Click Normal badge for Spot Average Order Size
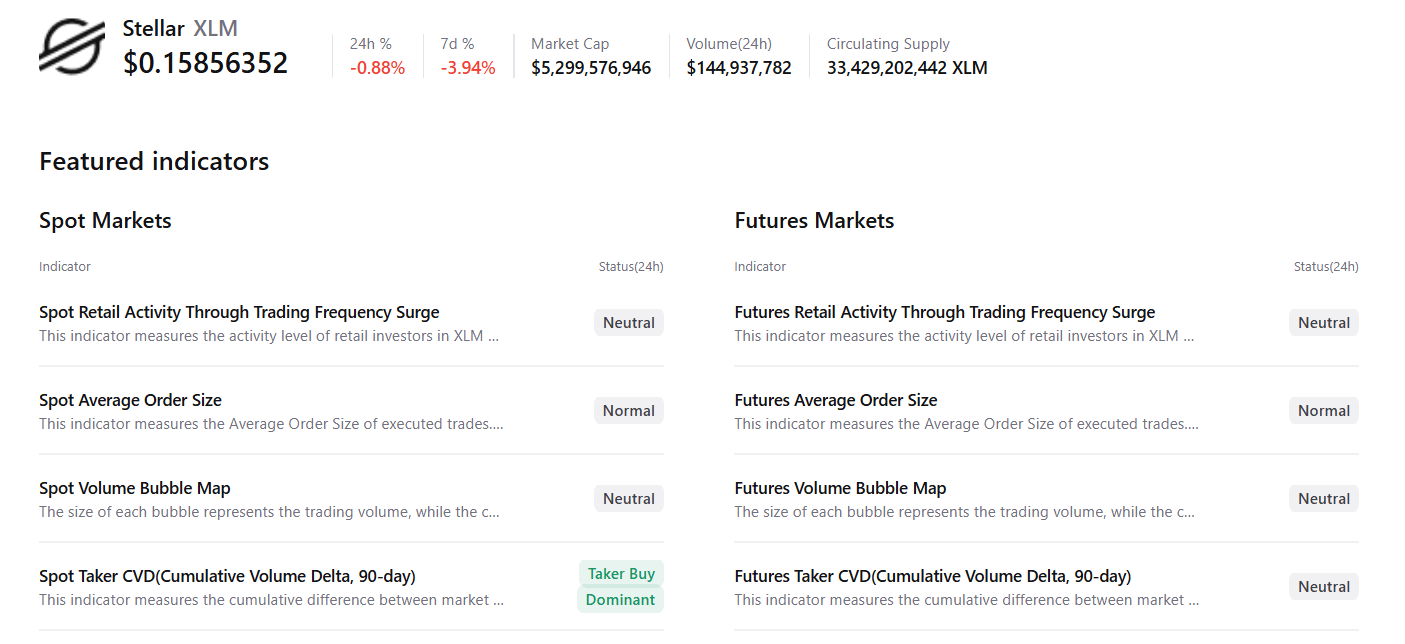The width and height of the screenshot is (1405, 644). (629, 411)
